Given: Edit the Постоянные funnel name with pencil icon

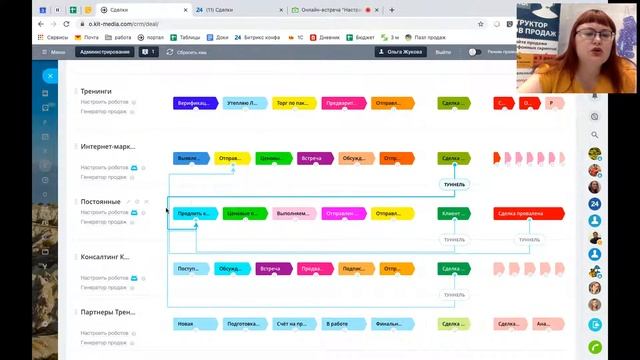Looking at the screenshot, I should pos(128,202).
